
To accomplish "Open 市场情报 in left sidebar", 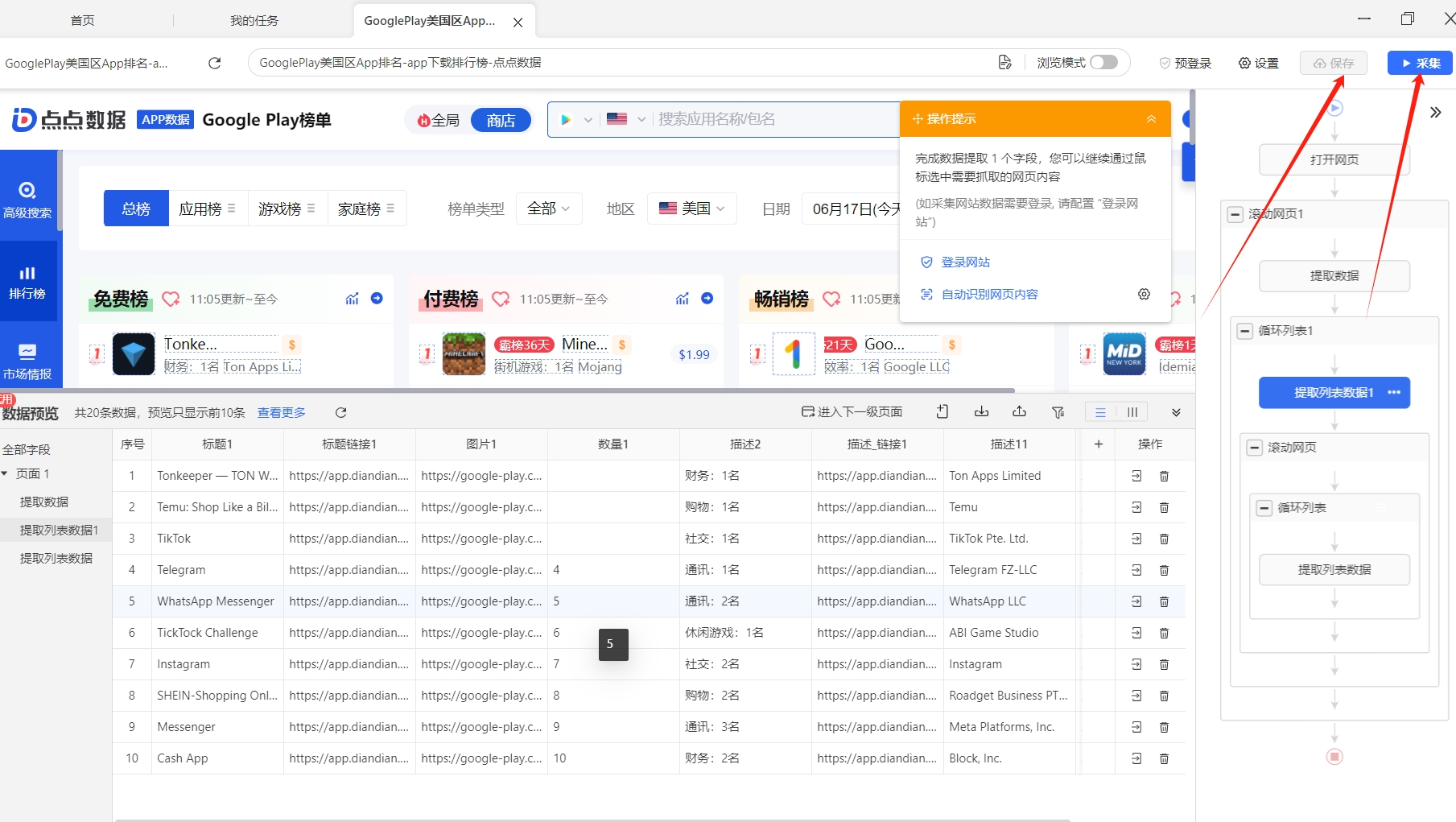I will (27, 361).
